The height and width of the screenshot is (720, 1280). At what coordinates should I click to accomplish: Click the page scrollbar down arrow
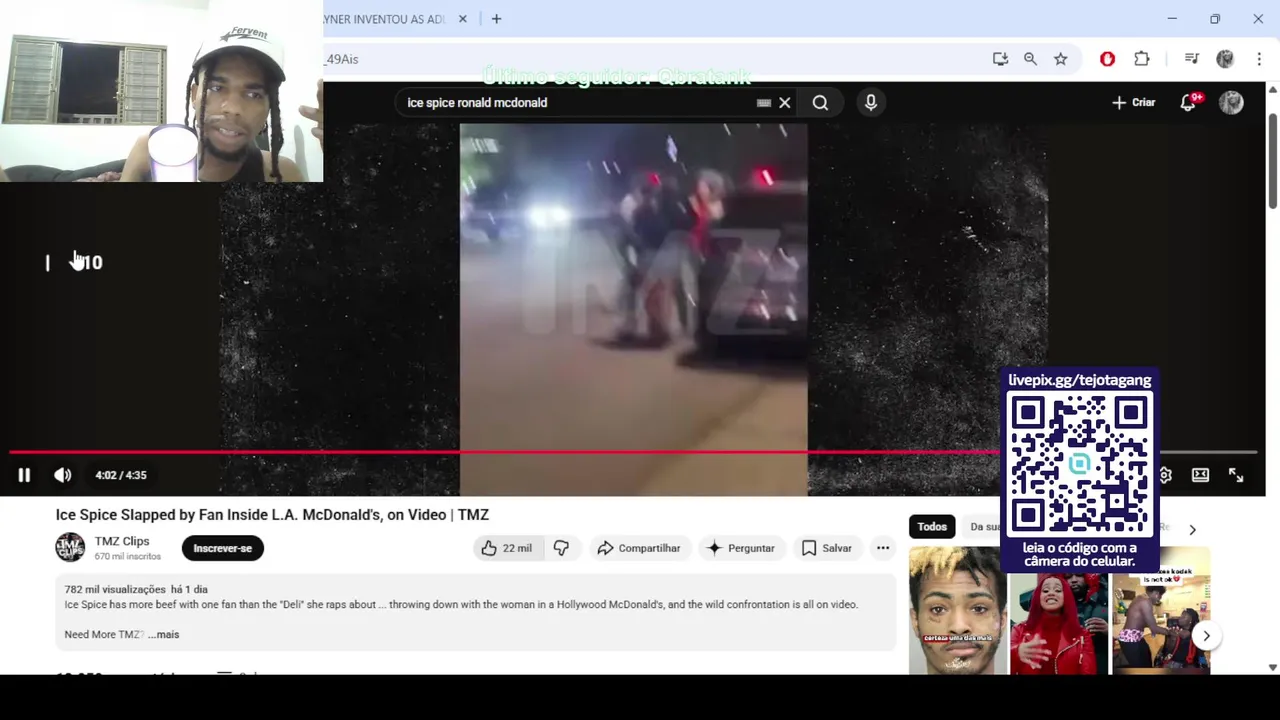1273,667
